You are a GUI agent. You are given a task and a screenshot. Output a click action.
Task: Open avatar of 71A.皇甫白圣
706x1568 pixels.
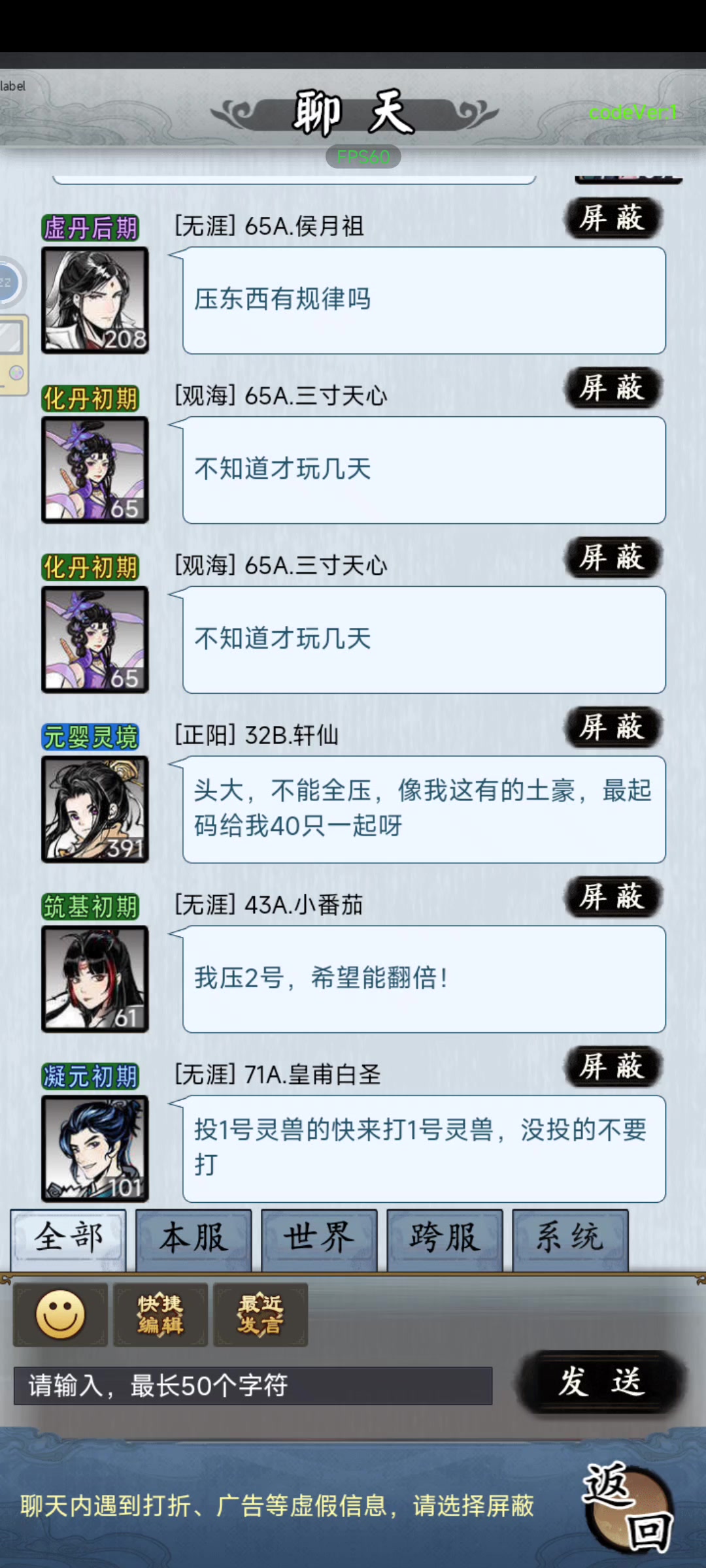coord(95,1149)
